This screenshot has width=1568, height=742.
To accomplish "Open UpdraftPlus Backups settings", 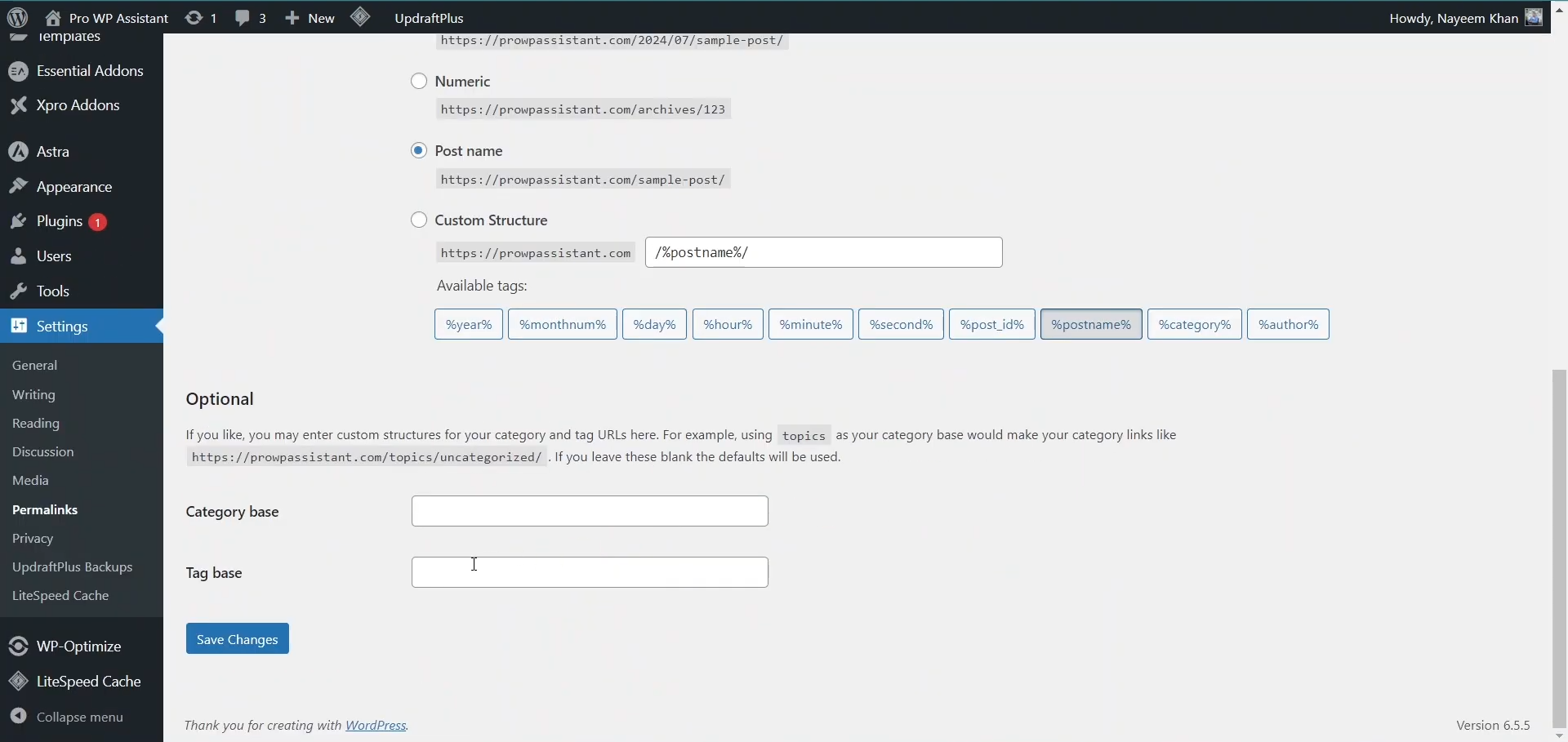I will 73,566.
